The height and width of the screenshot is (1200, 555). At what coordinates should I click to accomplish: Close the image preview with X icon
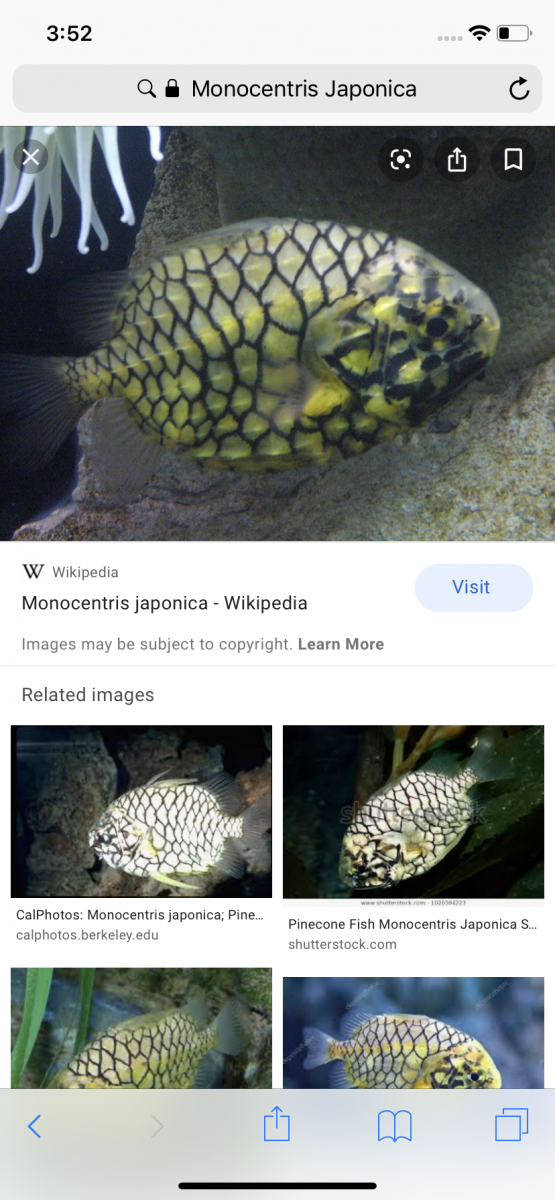[x=31, y=157]
